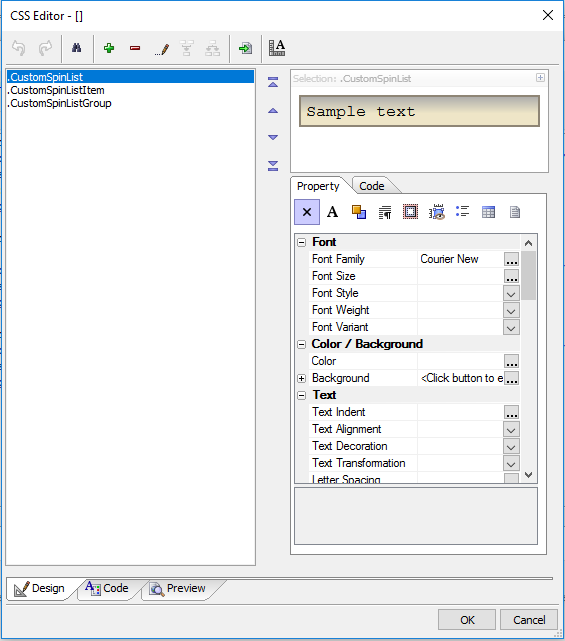The width and height of the screenshot is (565, 641).
Task: Expand the Background property row
Action: [x=302, y=379]
